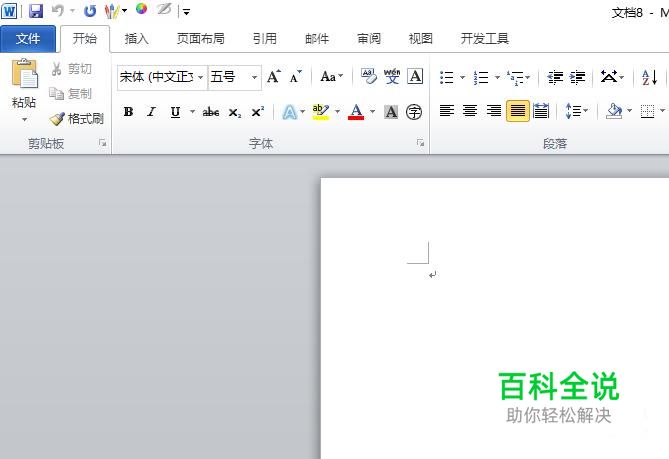Viewport: 669px width, 459px height.
Task: Switch to the 视图 tab
Action: point(421,39)
